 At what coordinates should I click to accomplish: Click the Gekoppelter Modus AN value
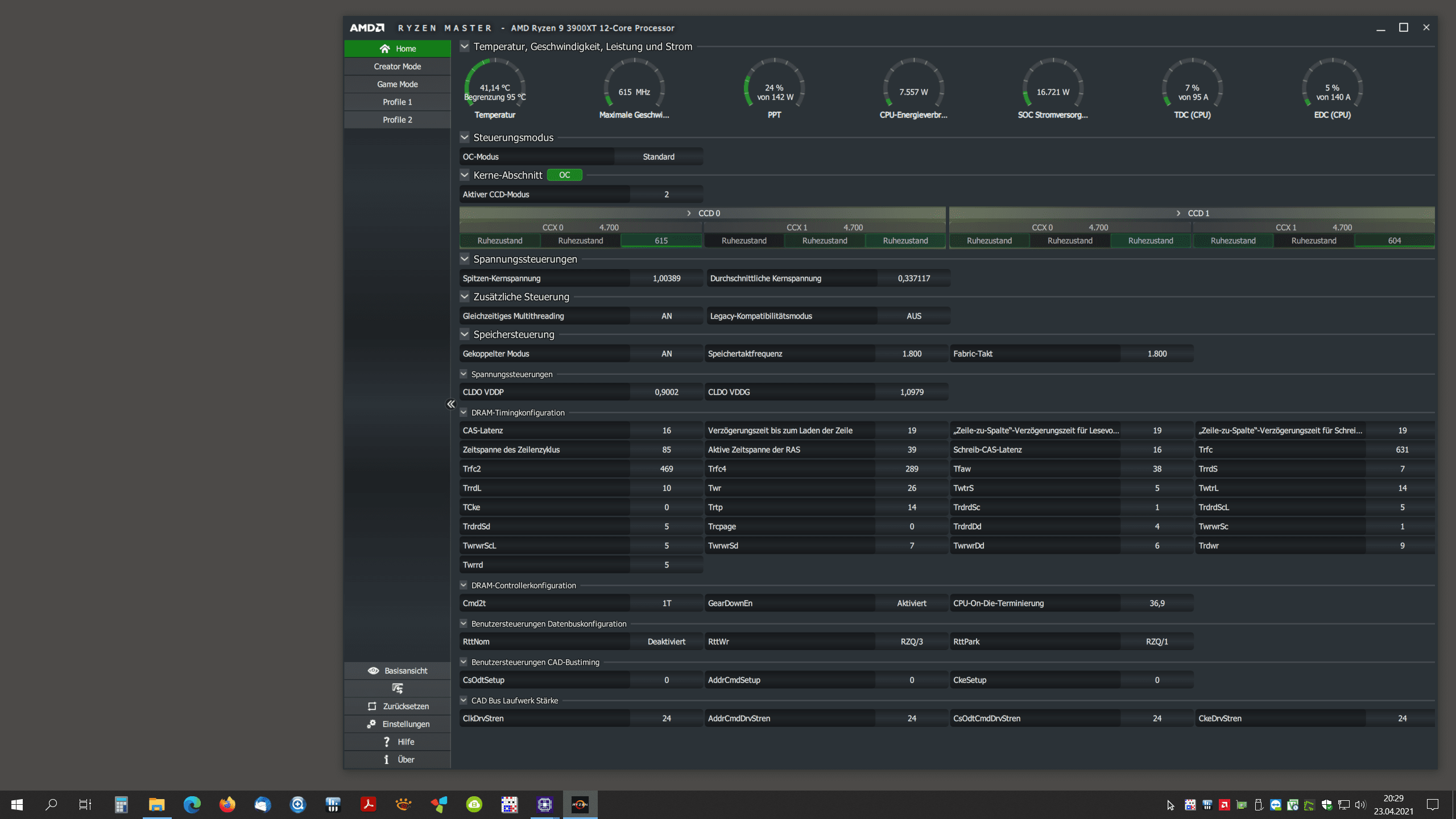667,354
